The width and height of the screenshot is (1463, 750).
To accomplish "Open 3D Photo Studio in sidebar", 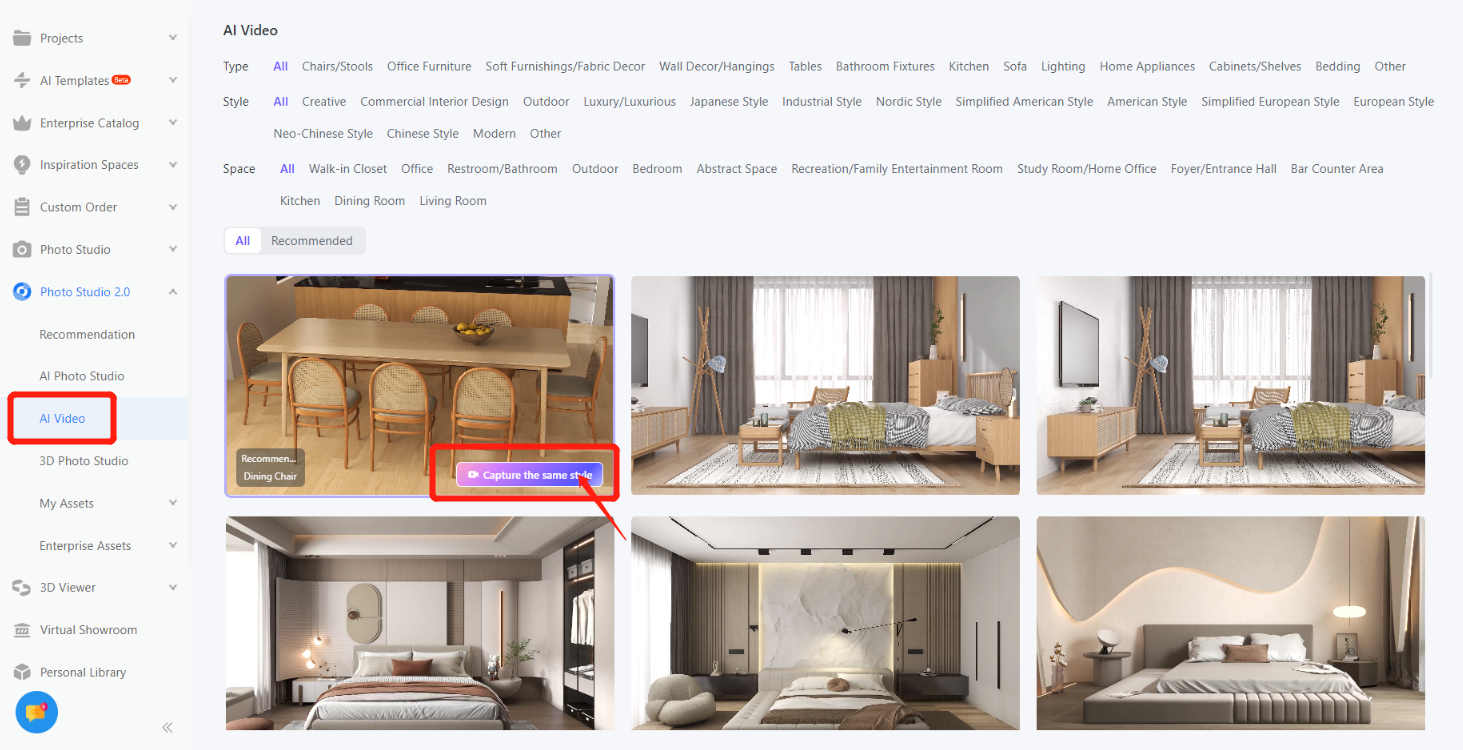I will [84, 461].
